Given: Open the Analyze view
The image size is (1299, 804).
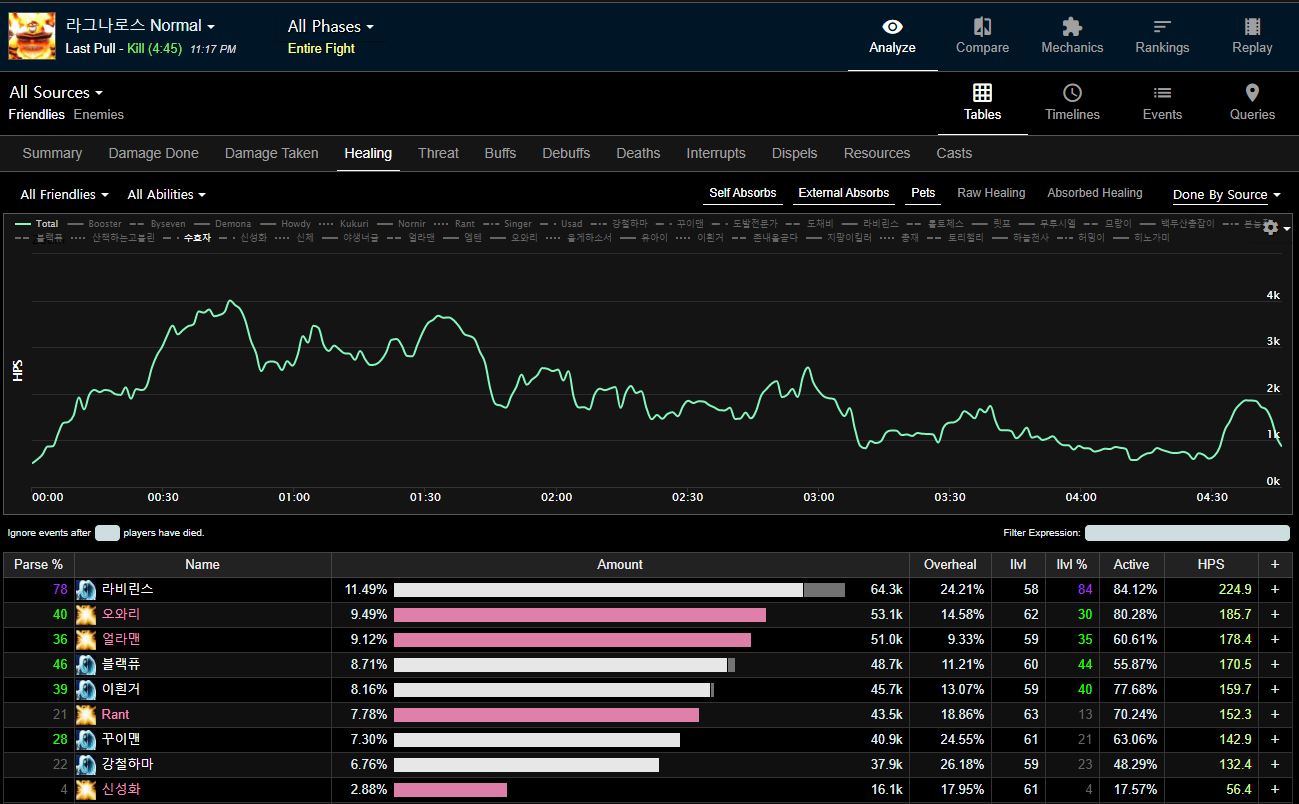Looking at the screenshot, I should (892, 36).
